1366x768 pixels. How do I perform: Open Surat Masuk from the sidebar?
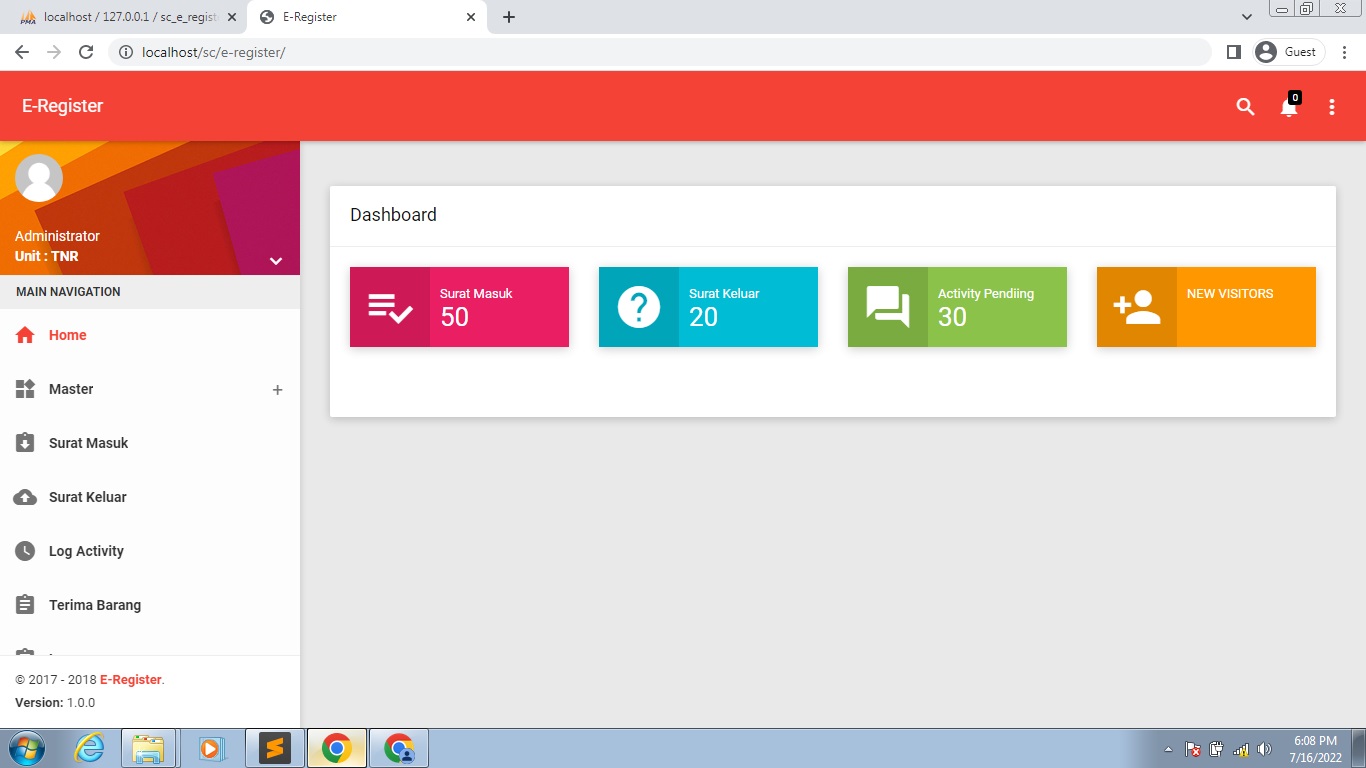pyautogui.click(x=88, y=443)
